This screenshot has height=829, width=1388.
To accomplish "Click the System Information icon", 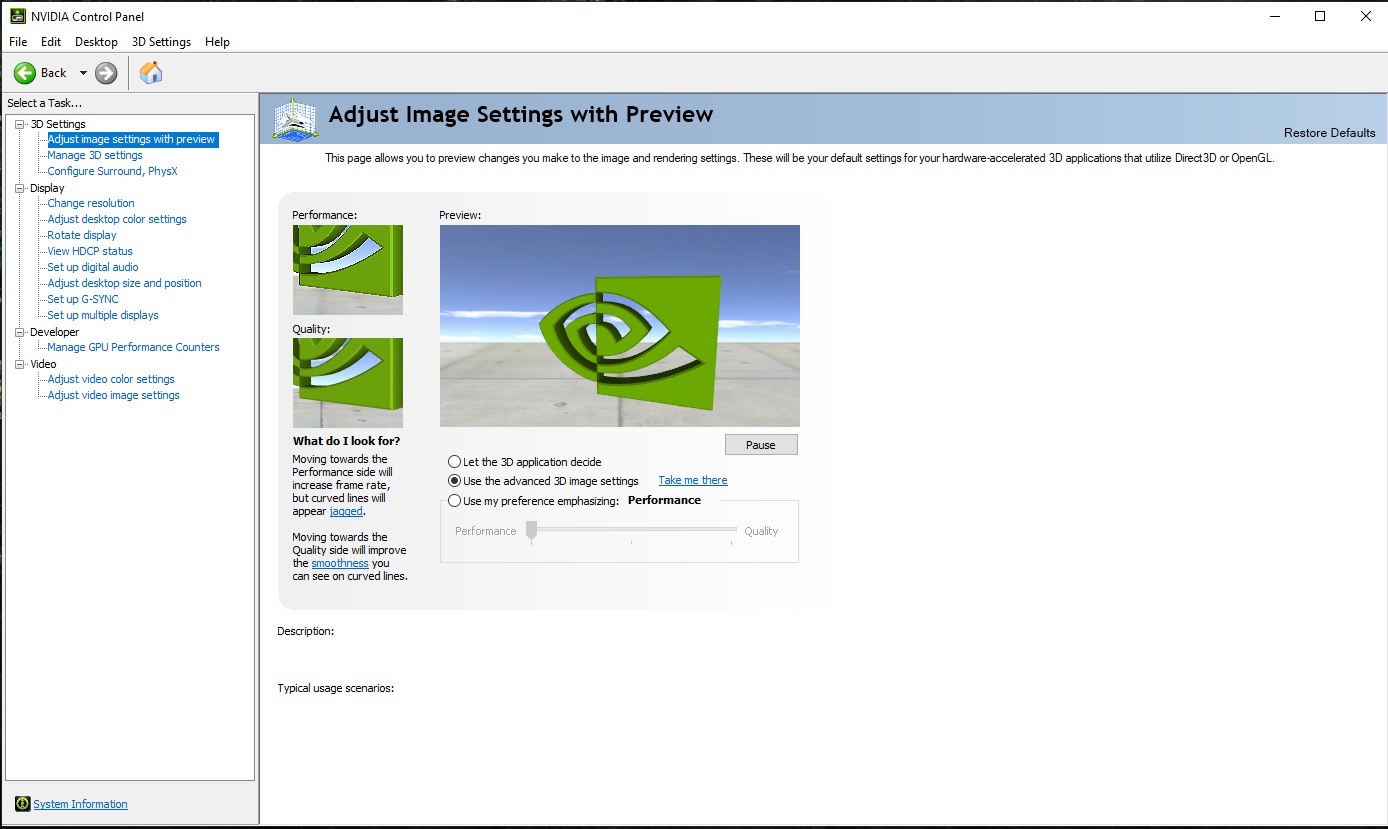I will (22, 804).
